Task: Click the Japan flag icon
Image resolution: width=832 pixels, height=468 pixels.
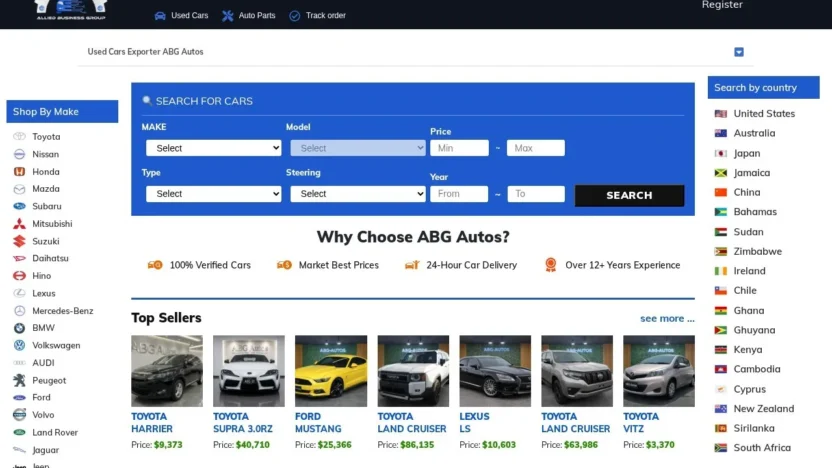Action: 721,153
